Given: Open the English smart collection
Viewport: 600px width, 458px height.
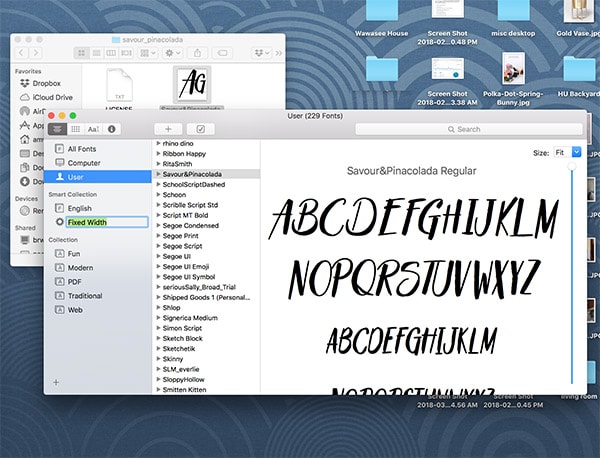Looking at the screenshot, I should (x=98, y=208).
